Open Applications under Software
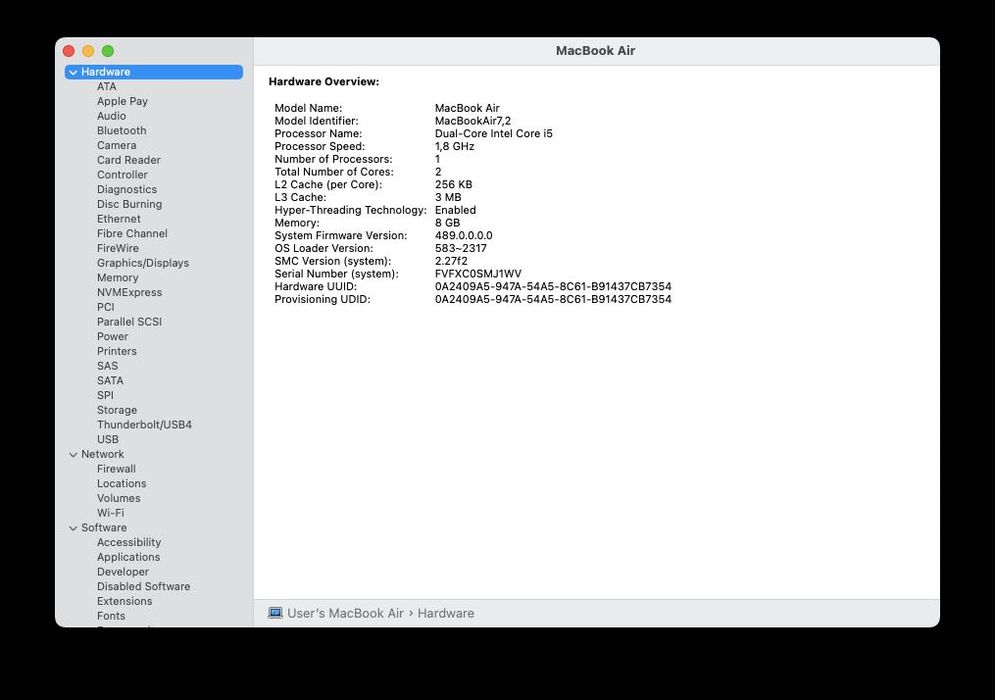The width and height of the screenshot is (995, 700). pyautogui.click(x=128, y=557)
